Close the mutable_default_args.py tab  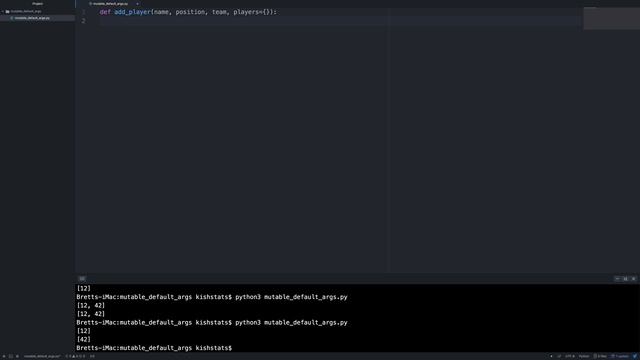click(137, 4)
